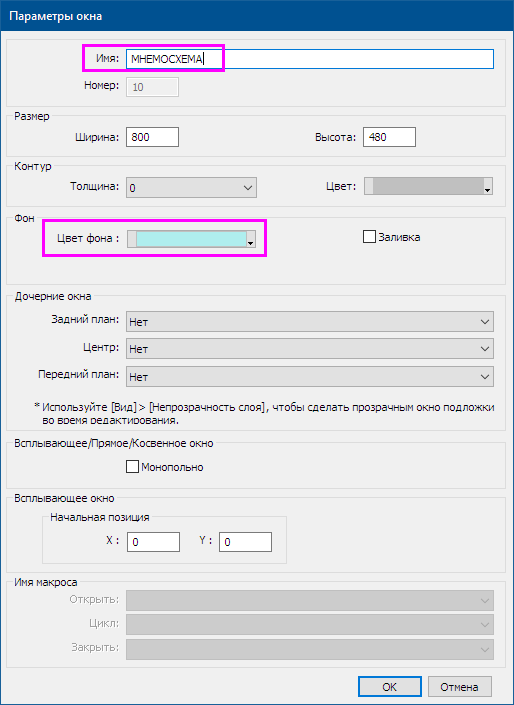This screenshot has width=514, height=705.
Task: Click the small arrow on the contour color swatch
Action: pos(487,190)
